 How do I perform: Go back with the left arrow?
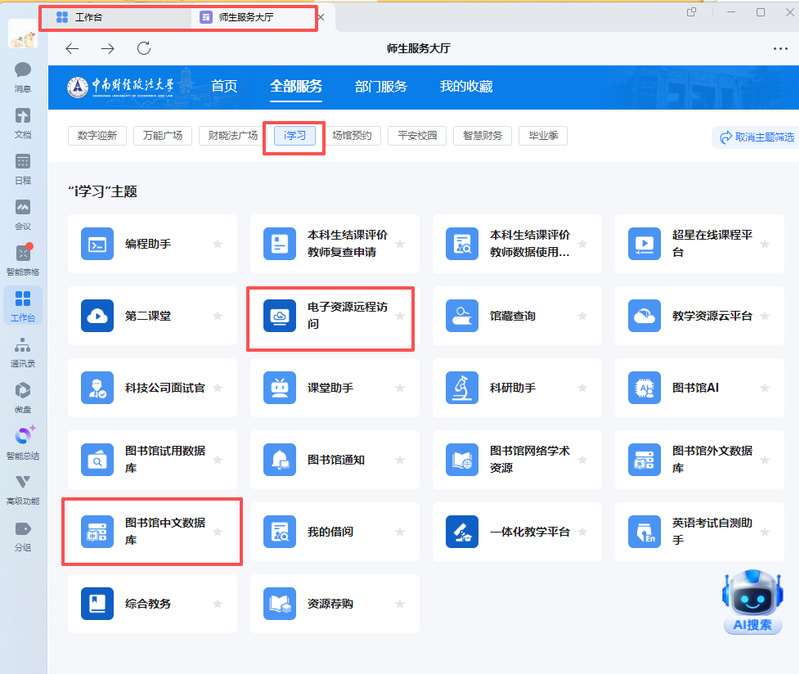[x=72, y=48]
